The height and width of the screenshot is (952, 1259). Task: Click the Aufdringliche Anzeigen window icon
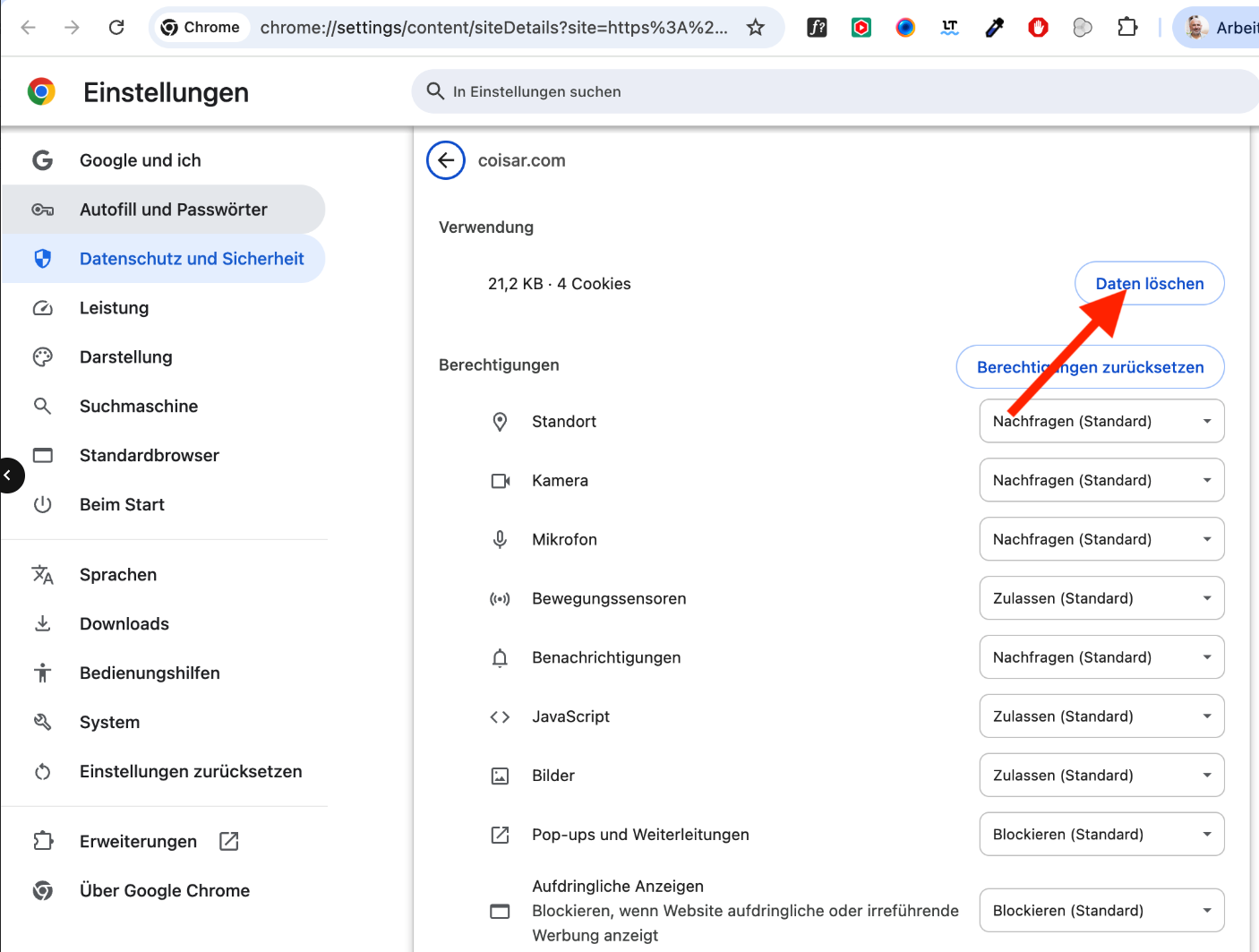[500, 912]
